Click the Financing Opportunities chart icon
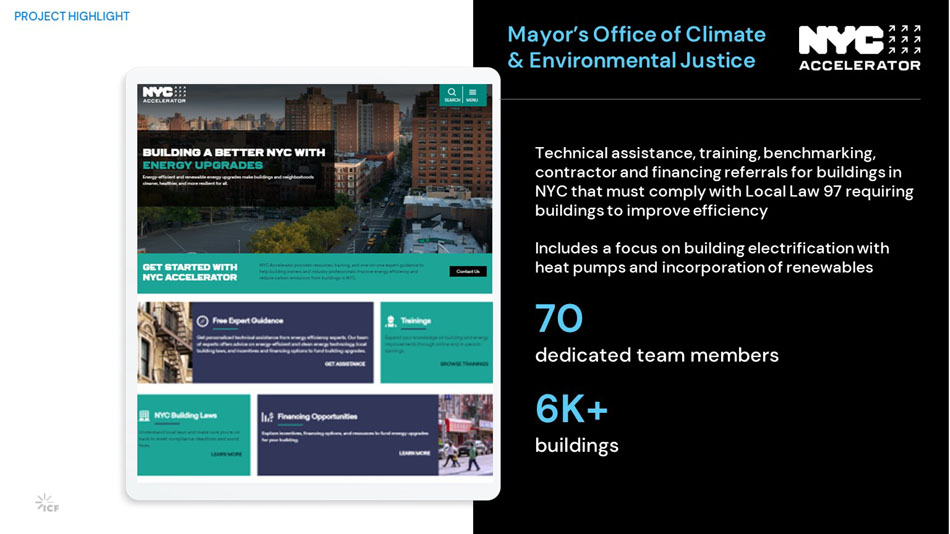Image resolution: width=950 pixels, height=534 pixels. [266, 417]
